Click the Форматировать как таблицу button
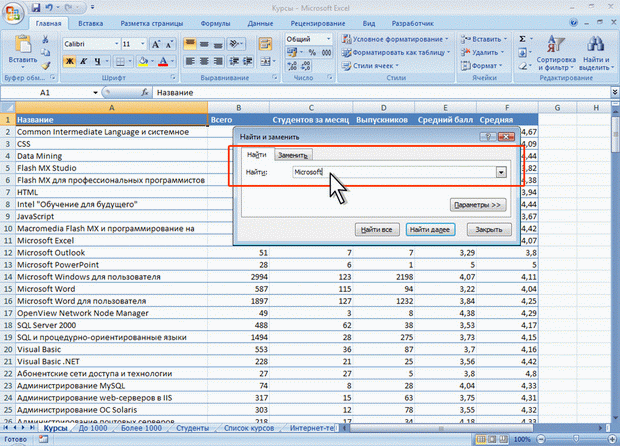This screenshot has height=446, width=620. click(396, 52)
